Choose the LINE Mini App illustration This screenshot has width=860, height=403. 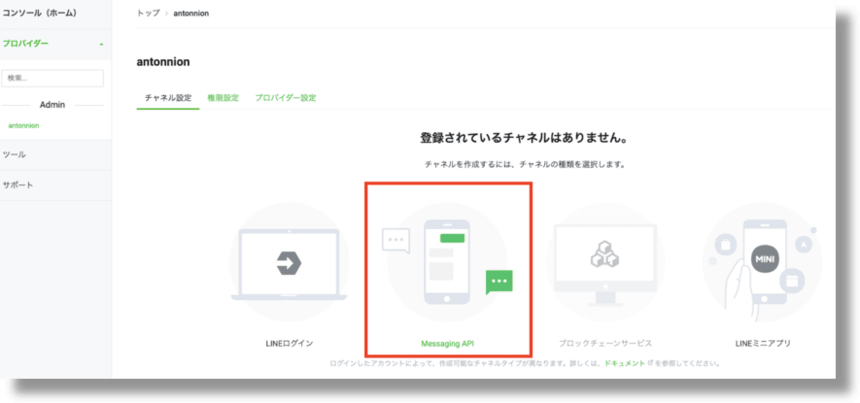tap(762, 263)
